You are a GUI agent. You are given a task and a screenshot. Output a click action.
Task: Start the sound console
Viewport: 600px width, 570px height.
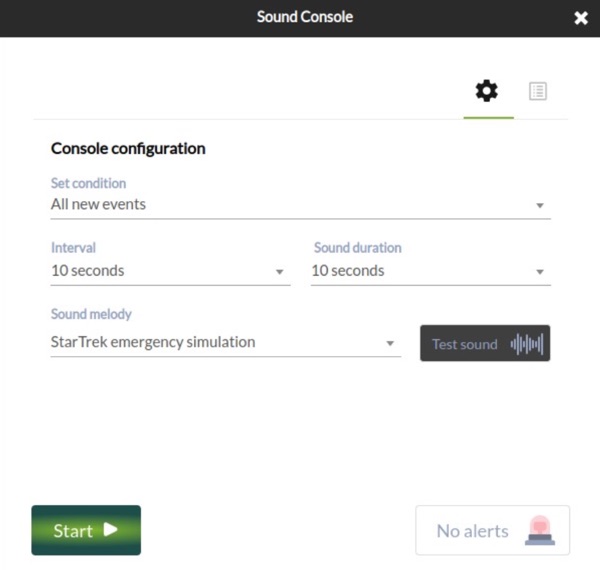click(x=86, y=530)
